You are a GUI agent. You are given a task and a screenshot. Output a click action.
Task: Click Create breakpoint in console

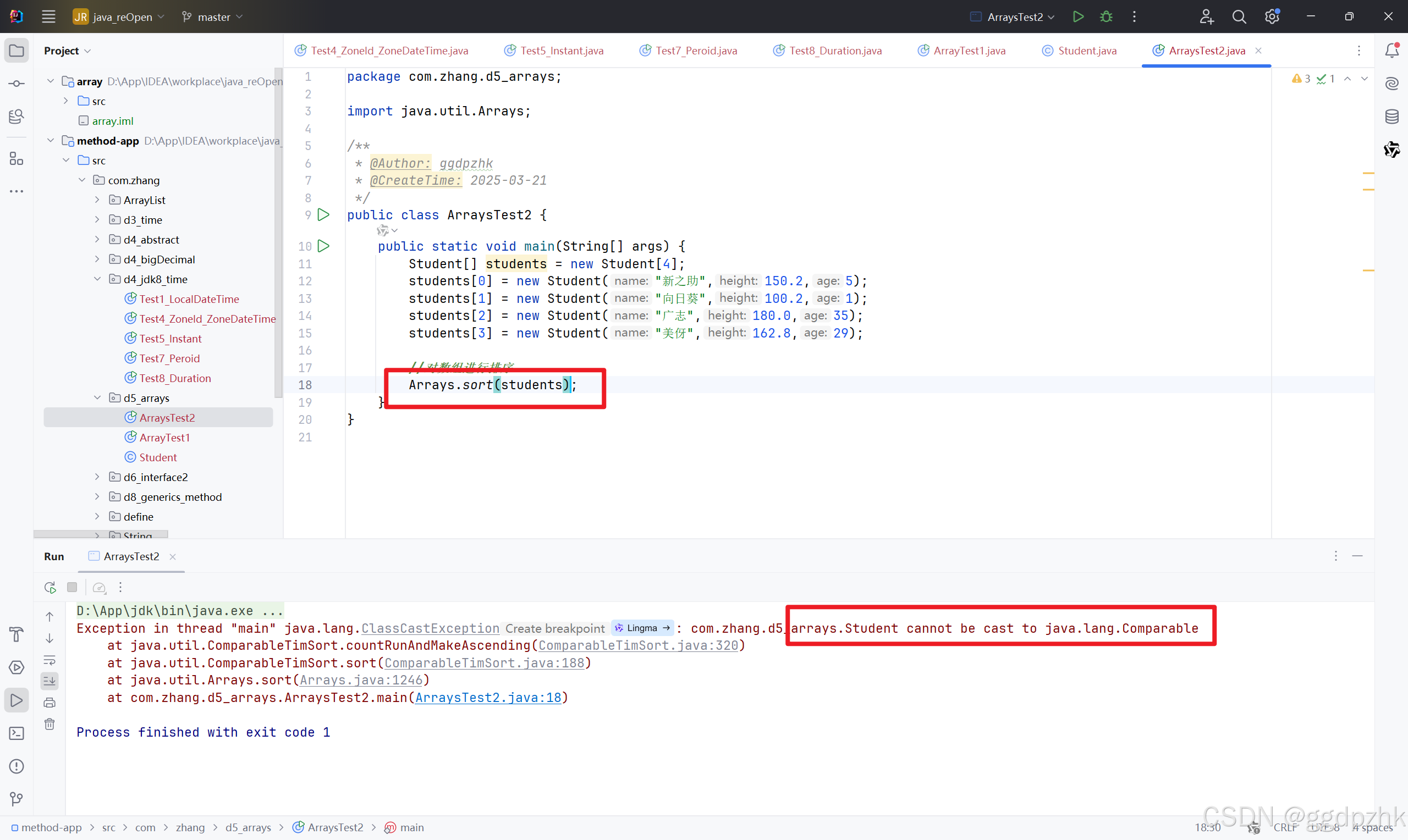tap(554, 628)
